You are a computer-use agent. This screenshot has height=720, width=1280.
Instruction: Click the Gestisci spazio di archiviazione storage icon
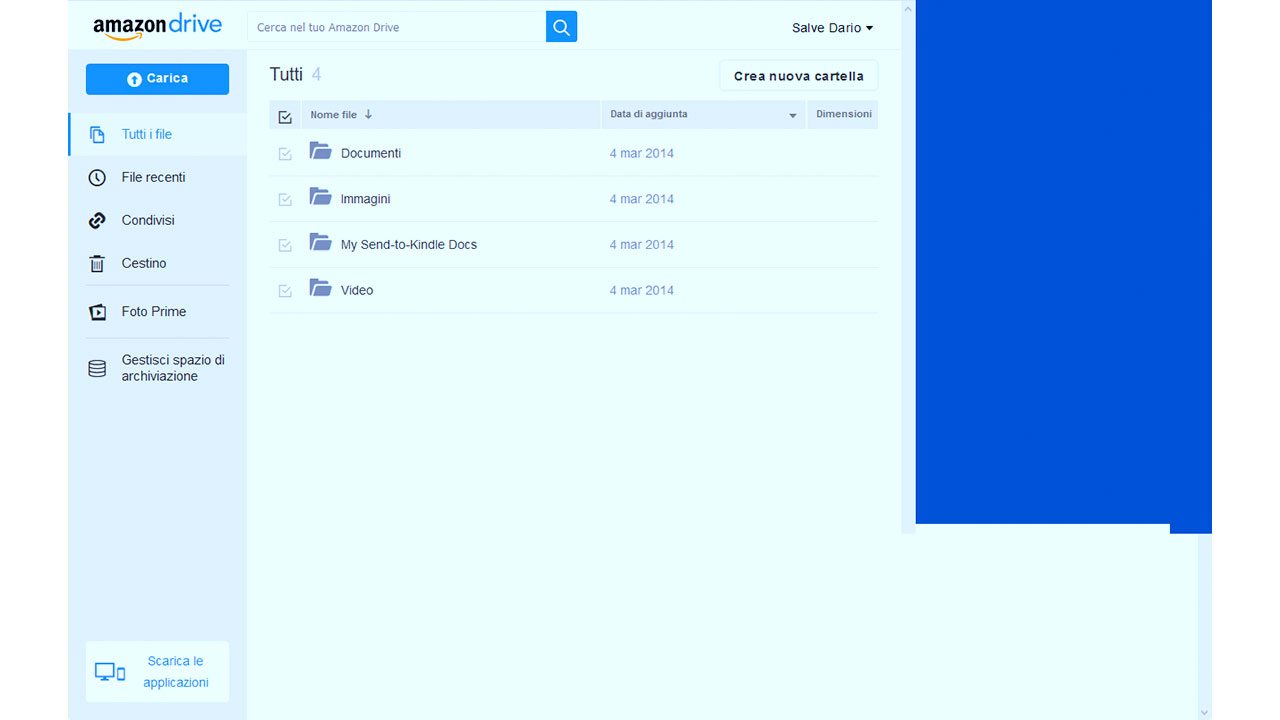(x=96, y=368)
